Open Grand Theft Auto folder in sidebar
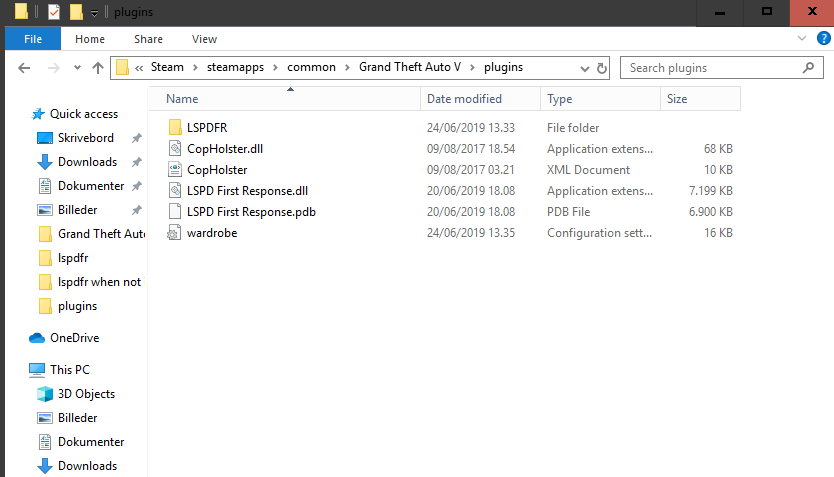 click(101, 234)
